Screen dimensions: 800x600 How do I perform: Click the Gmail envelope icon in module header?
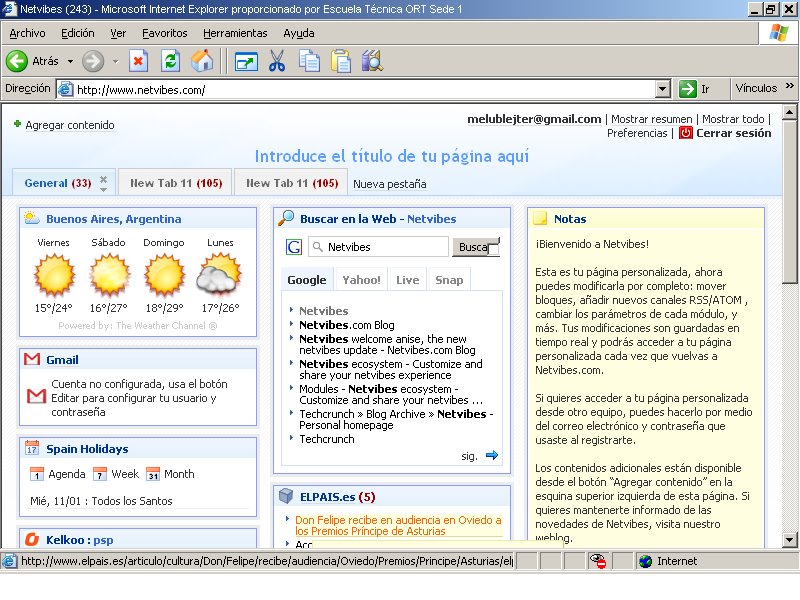[32, 359]
